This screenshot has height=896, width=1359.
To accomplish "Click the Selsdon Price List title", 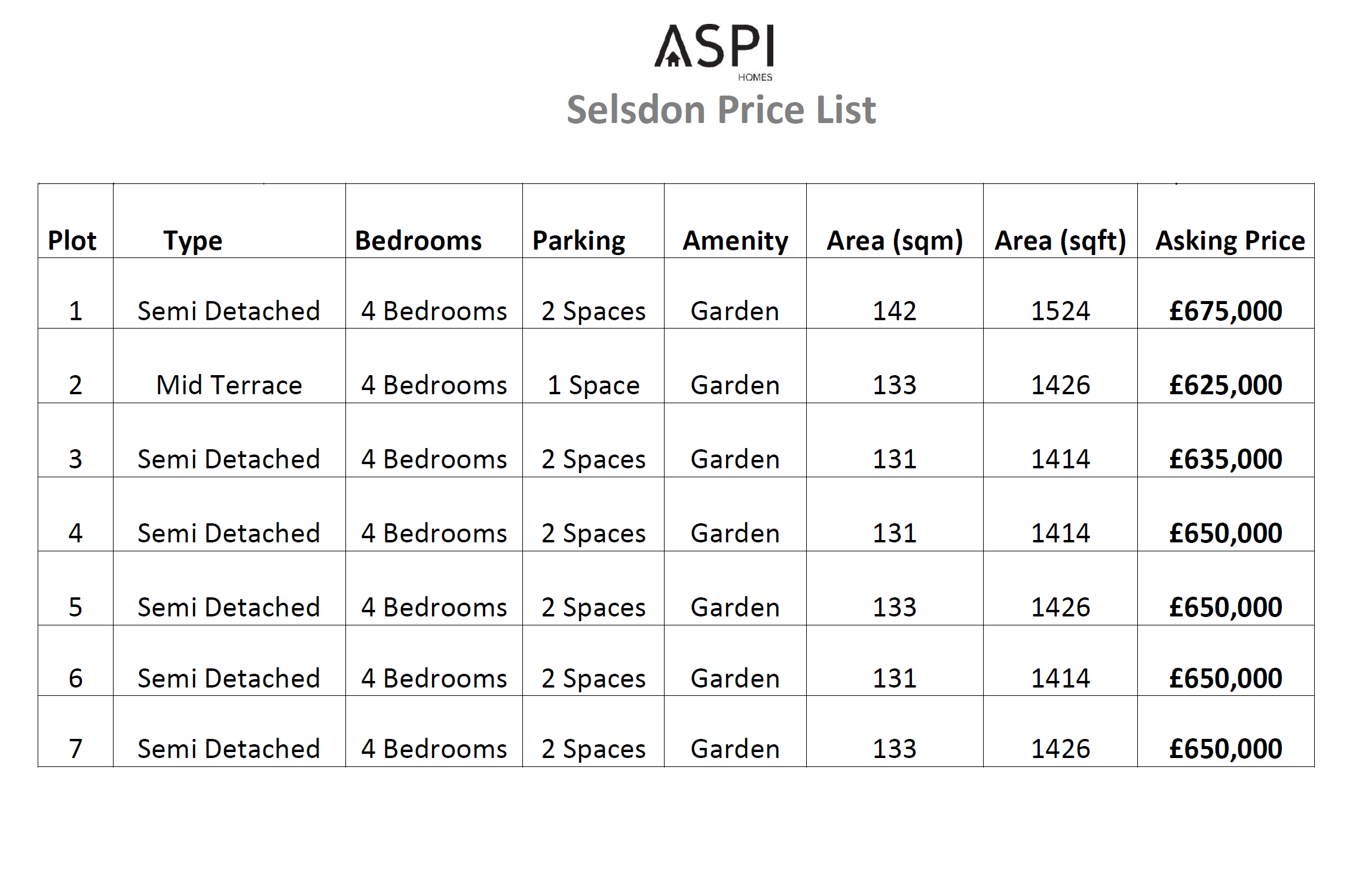I will 721,110.
